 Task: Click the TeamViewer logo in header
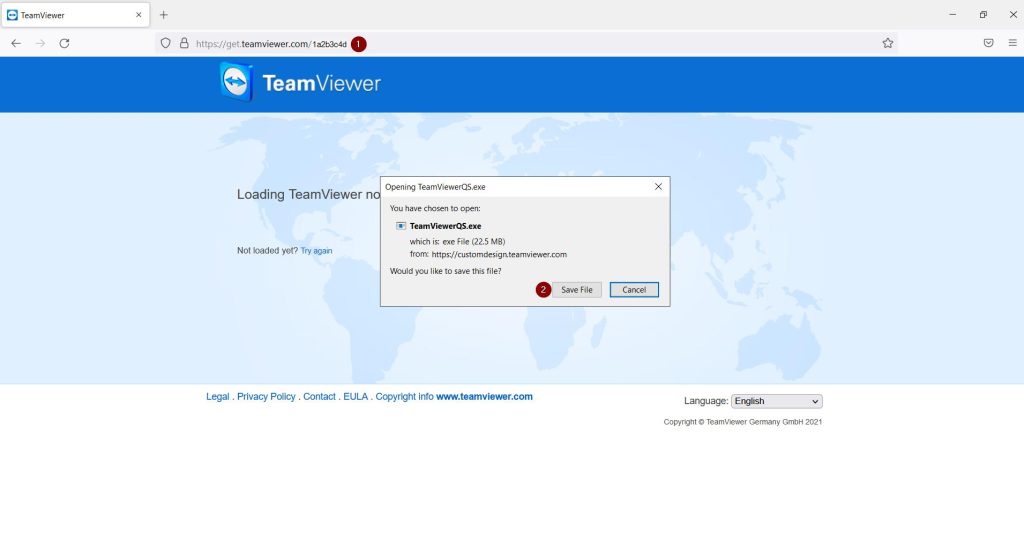coord(300,82)
